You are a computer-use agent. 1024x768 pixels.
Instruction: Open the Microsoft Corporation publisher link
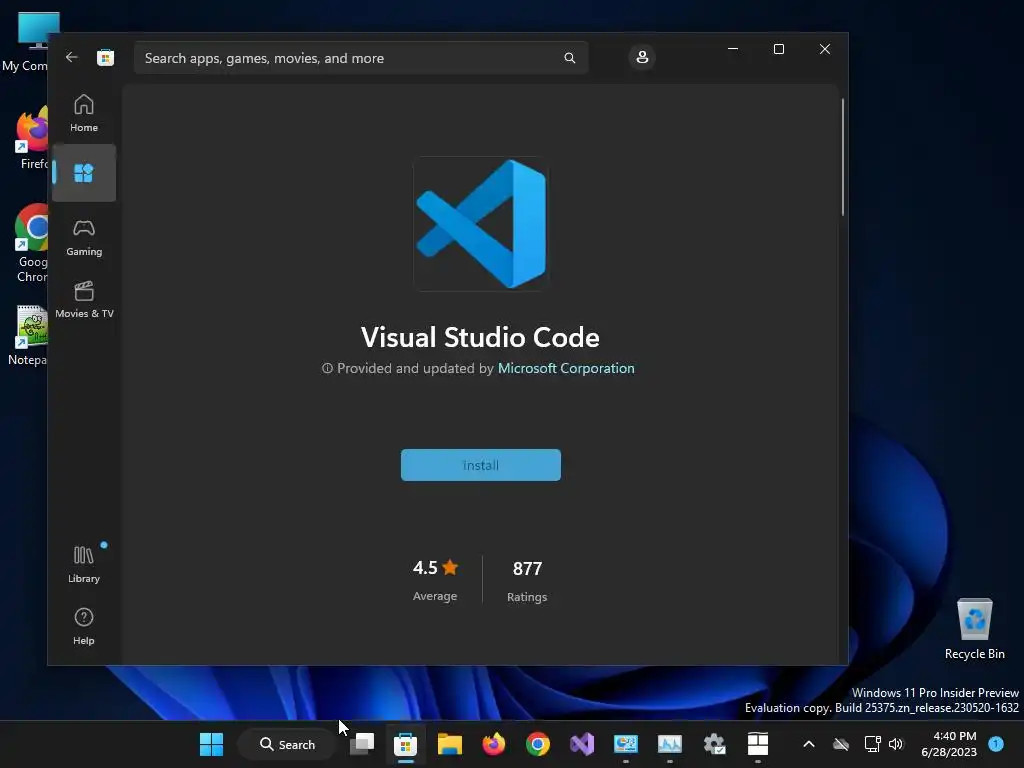(566, 368)
